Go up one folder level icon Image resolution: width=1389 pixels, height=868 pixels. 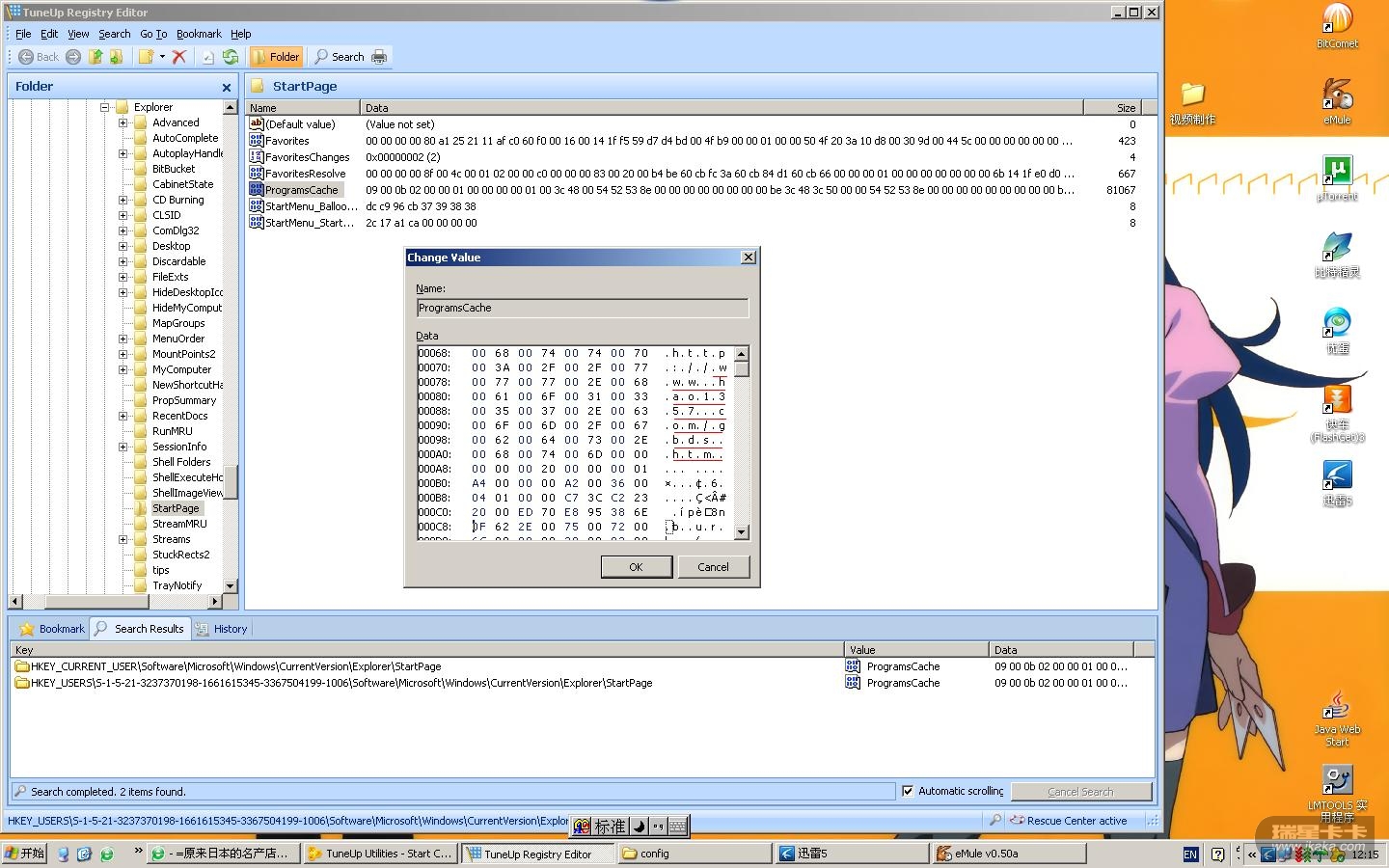click(x=95, y=57)
